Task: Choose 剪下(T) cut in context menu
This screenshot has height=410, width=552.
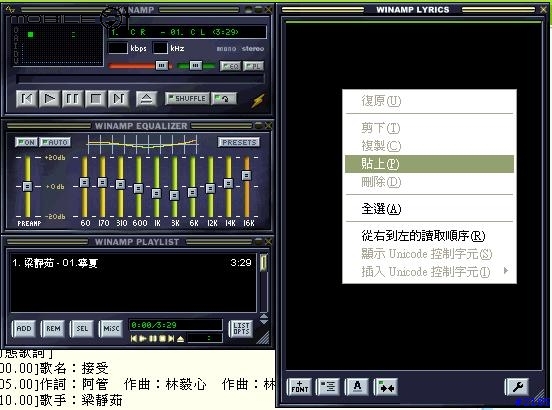Action: coord(429,128)
